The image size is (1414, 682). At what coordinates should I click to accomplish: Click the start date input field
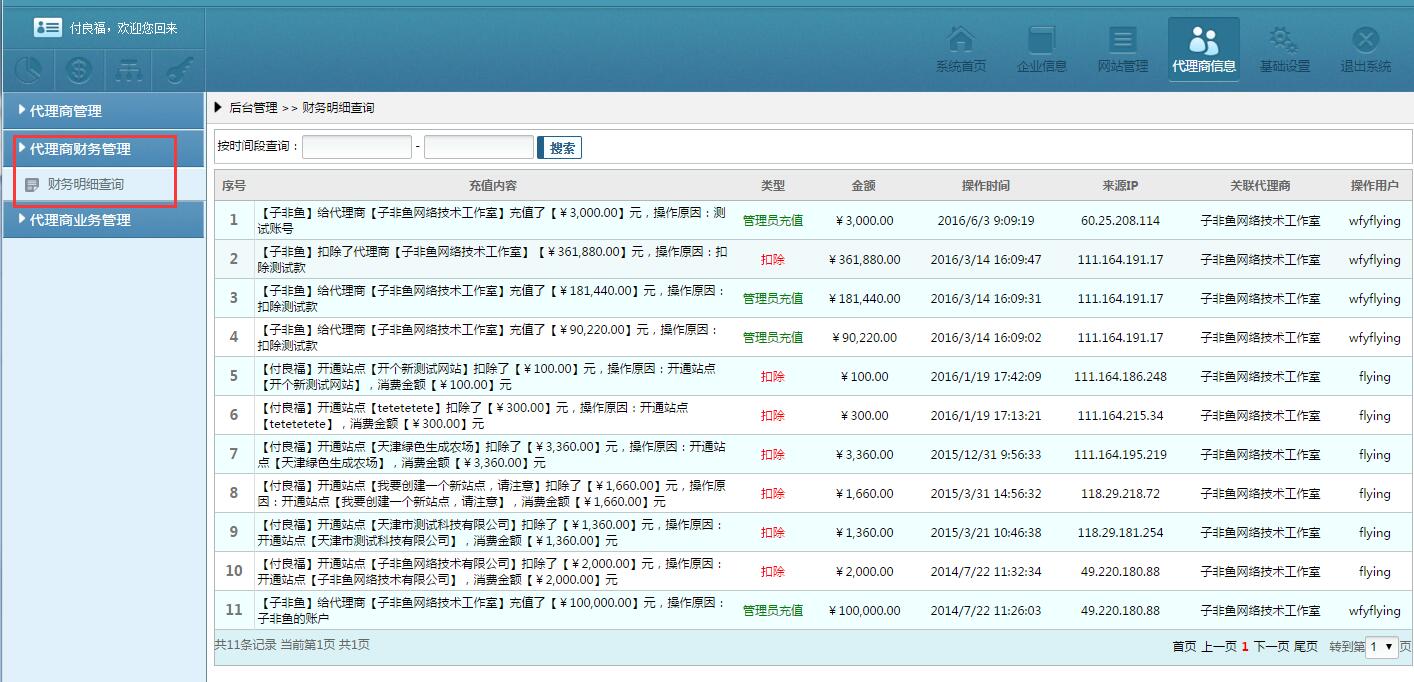pyautogui.click(x=357, y=147)
